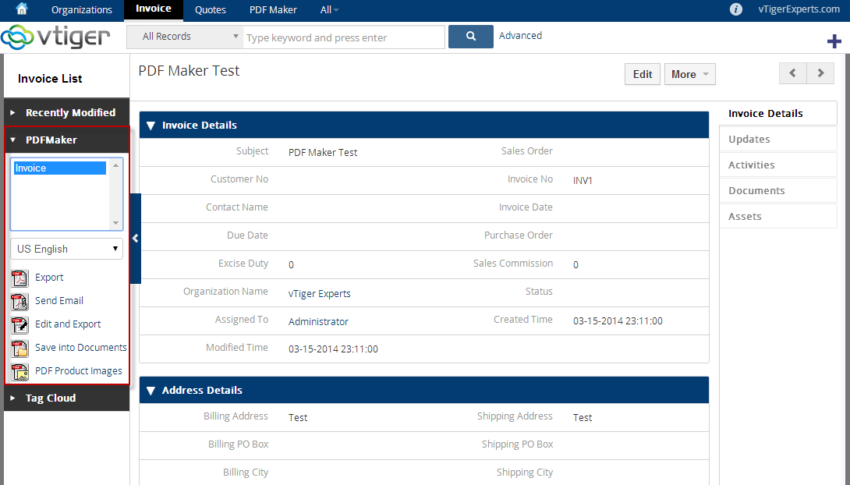Open the US English language dropdown

67,249
